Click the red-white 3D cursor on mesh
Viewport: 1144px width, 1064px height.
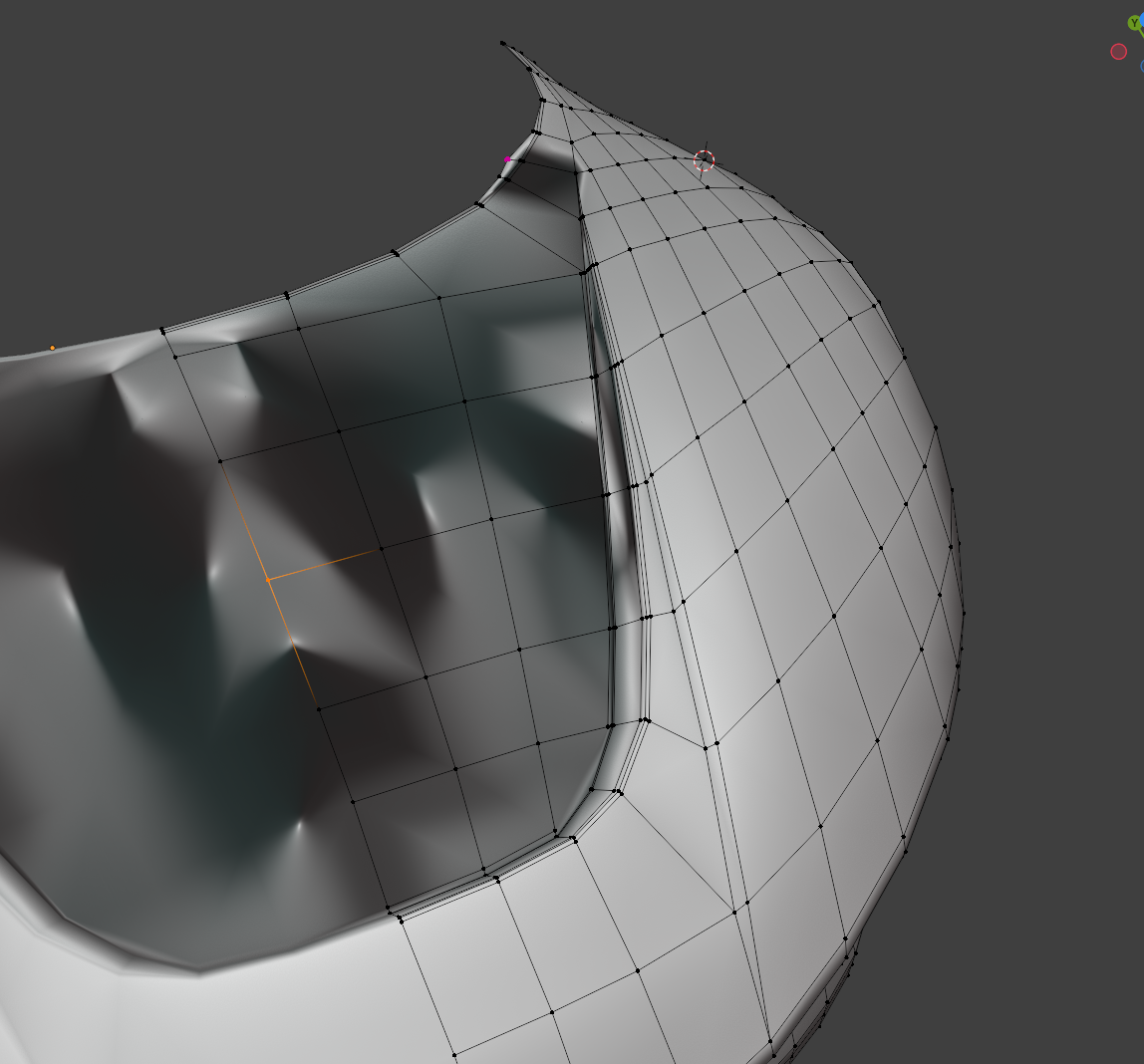(x=704, y=159)
